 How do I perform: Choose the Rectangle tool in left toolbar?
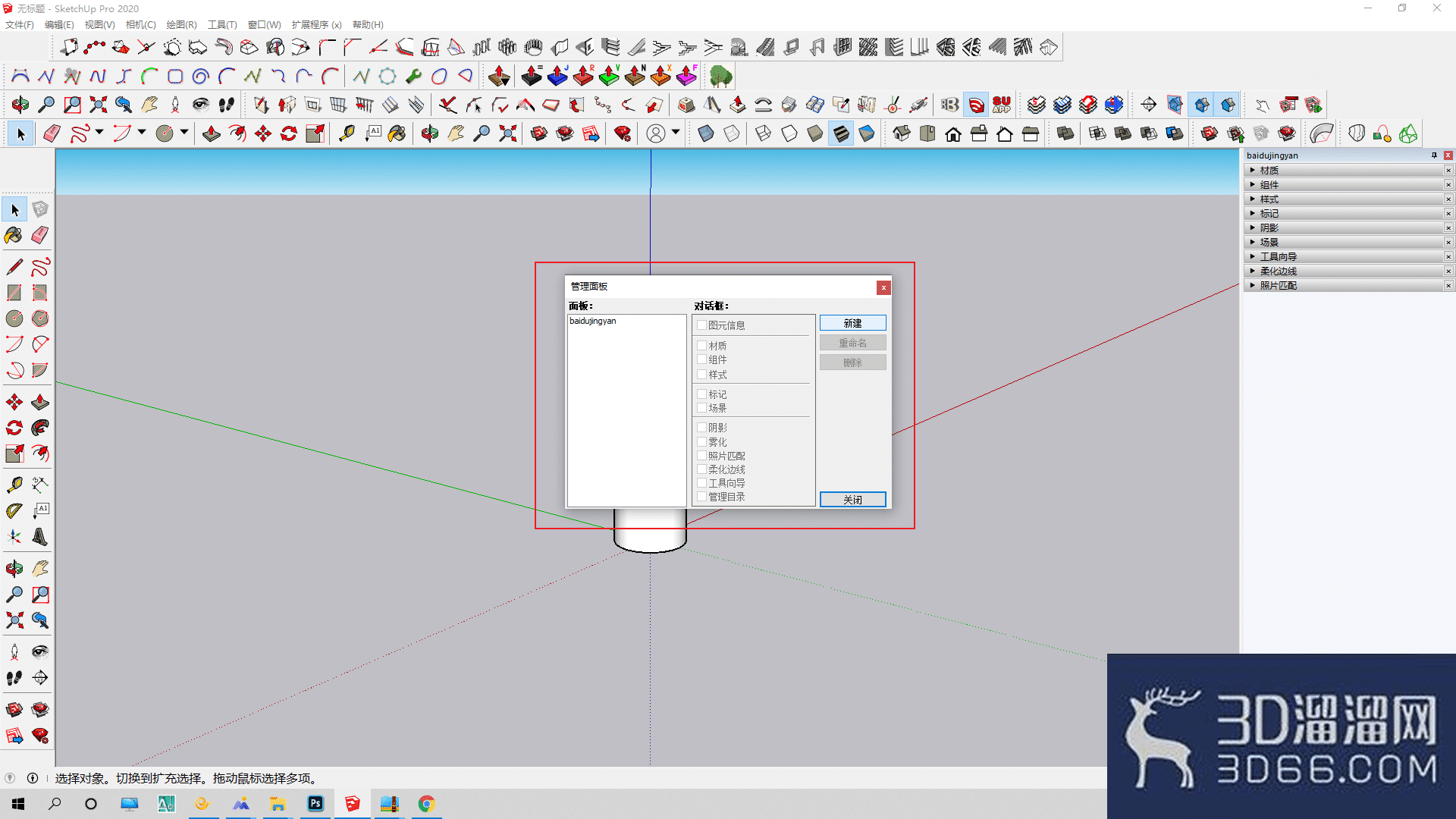(x=14, y=293)
